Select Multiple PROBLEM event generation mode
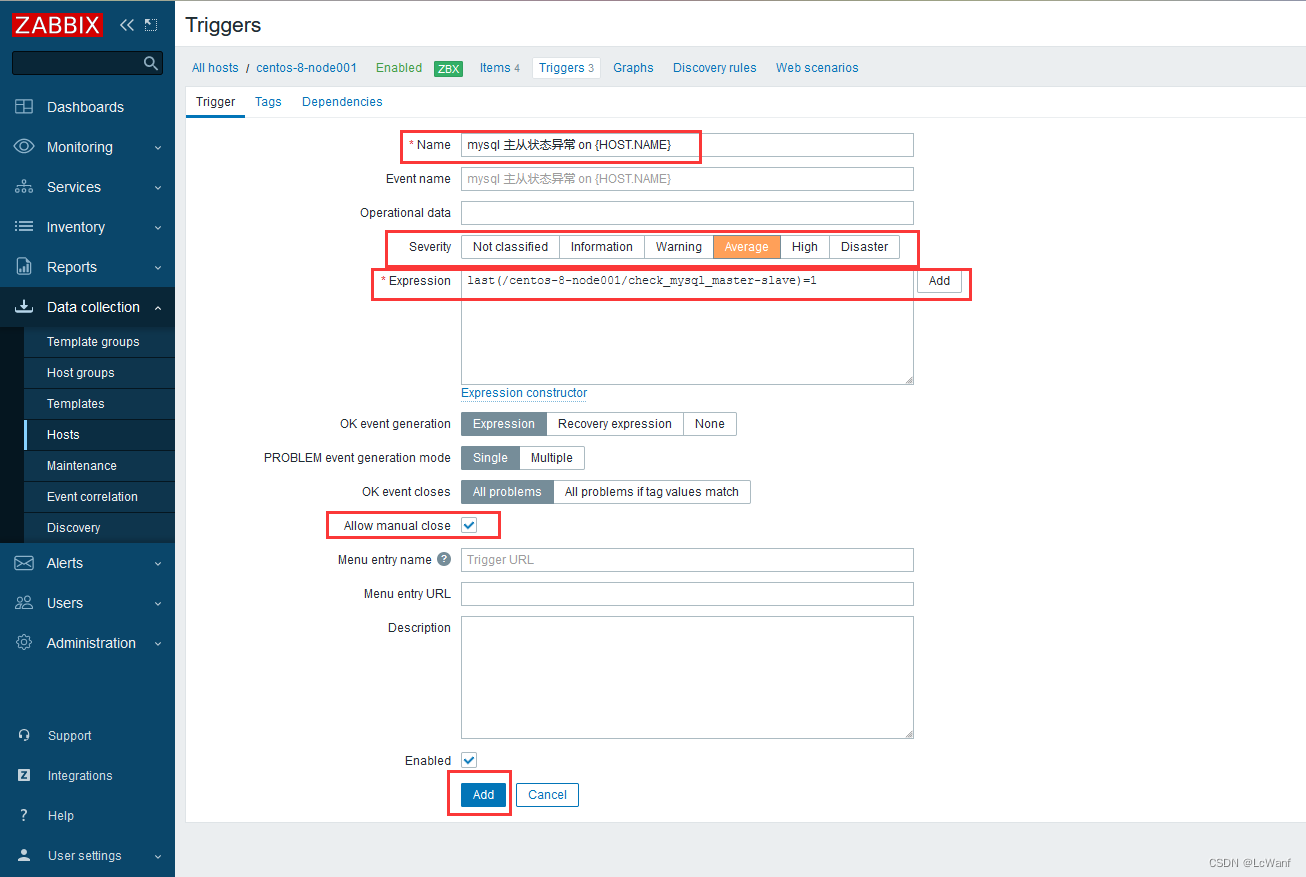This screenshot has width=1306, height=877. pos(552,458)
